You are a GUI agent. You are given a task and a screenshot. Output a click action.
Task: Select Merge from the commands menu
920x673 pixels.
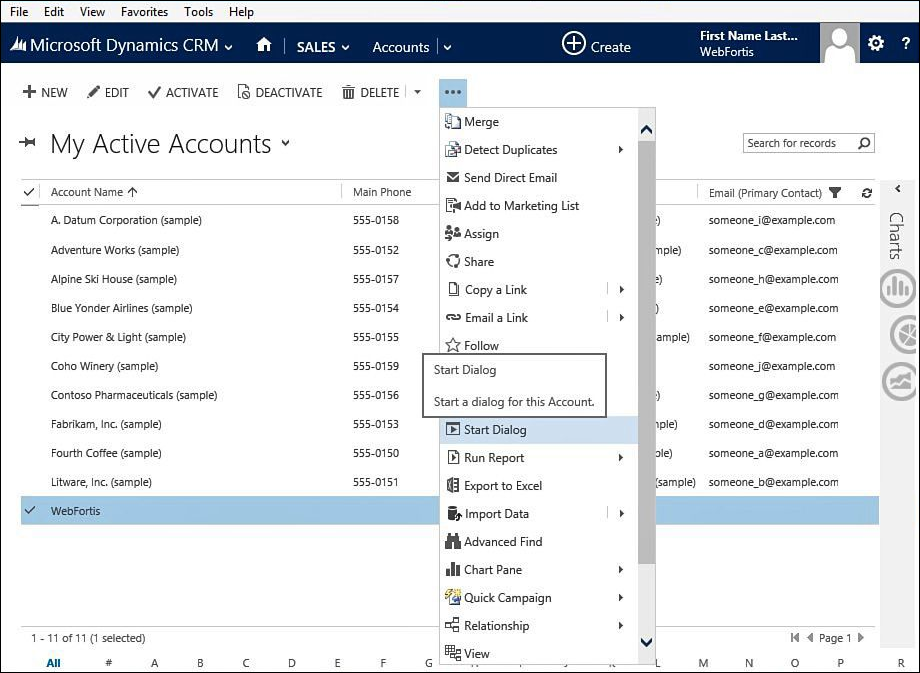click(539, 121)
